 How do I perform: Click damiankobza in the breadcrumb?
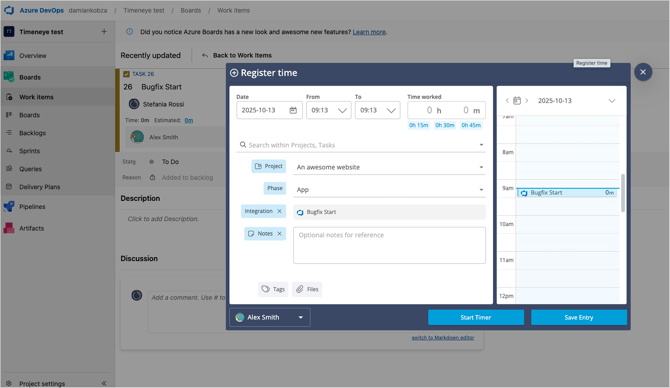88,10
